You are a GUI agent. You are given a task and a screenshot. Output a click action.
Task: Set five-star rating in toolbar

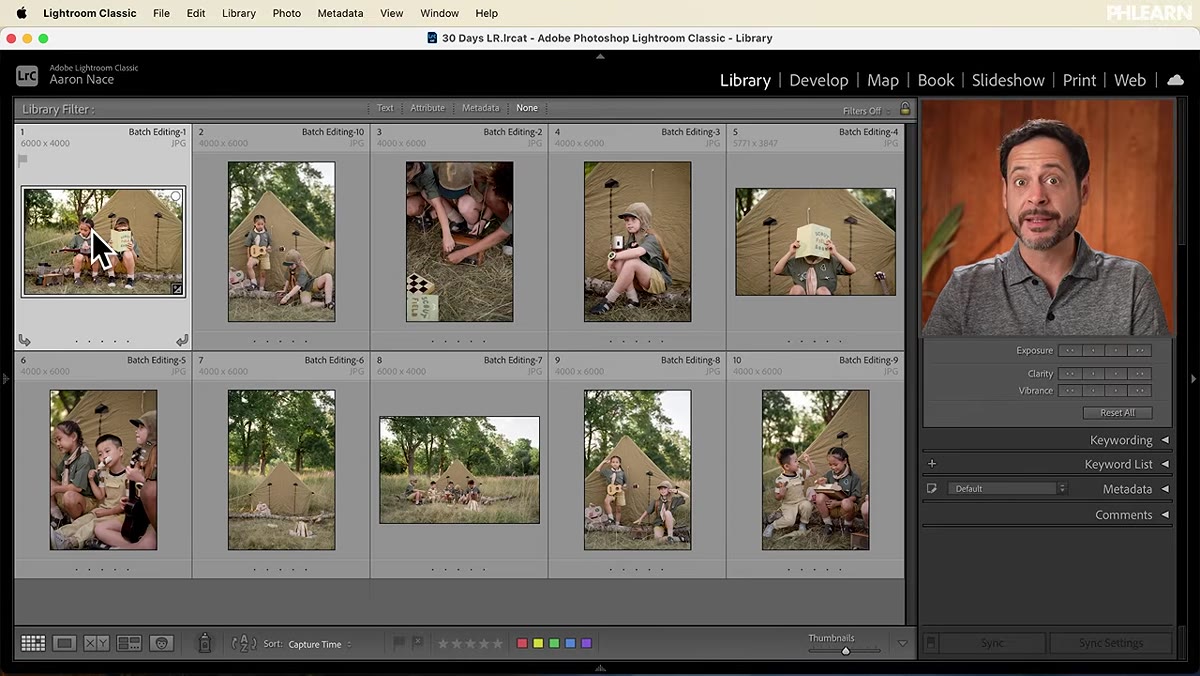click(x=497, y=644)
